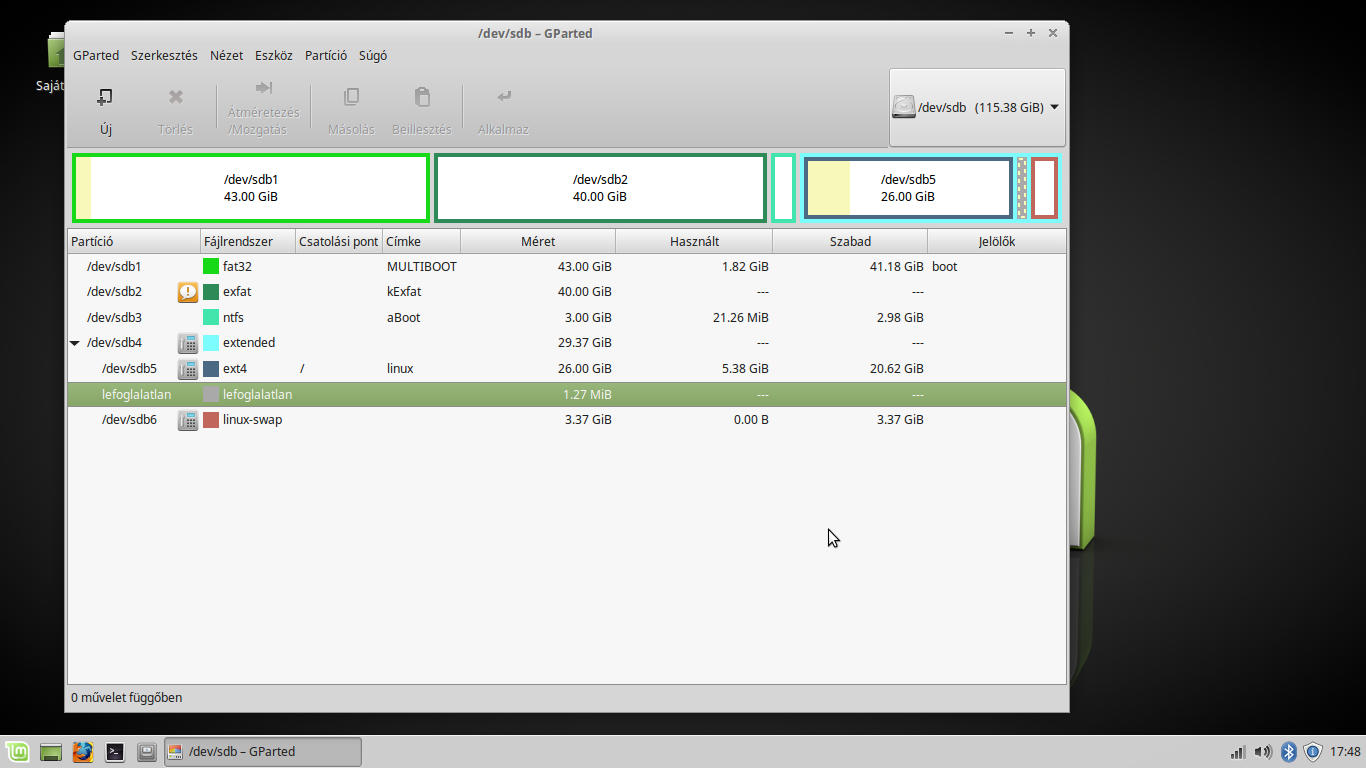Click the teal ntfs color swatch
This screenshot has height=768, width=1366.
point(211,318)
